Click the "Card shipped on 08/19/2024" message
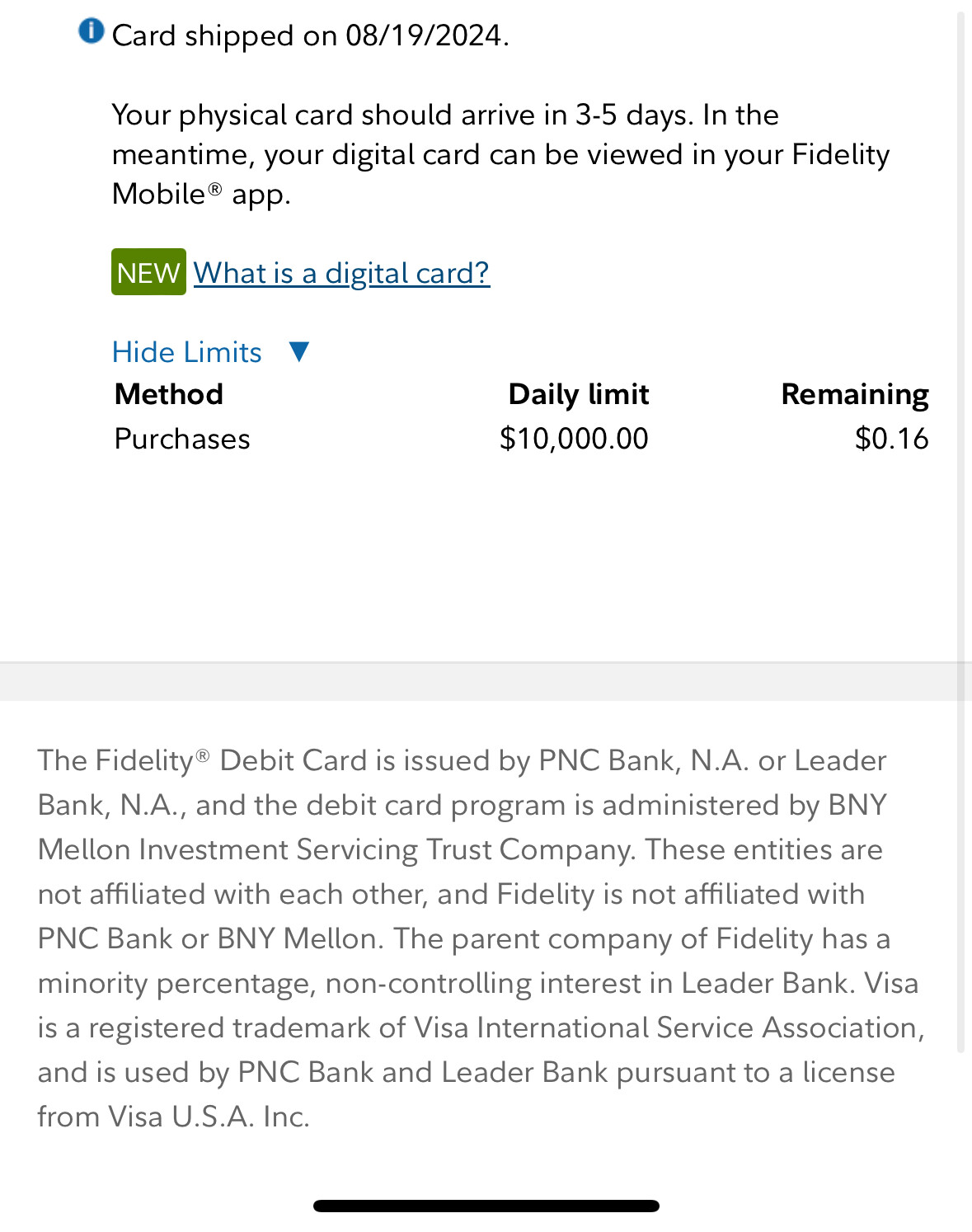This screenshot has width=972, height=1232. tap(310, 35)
